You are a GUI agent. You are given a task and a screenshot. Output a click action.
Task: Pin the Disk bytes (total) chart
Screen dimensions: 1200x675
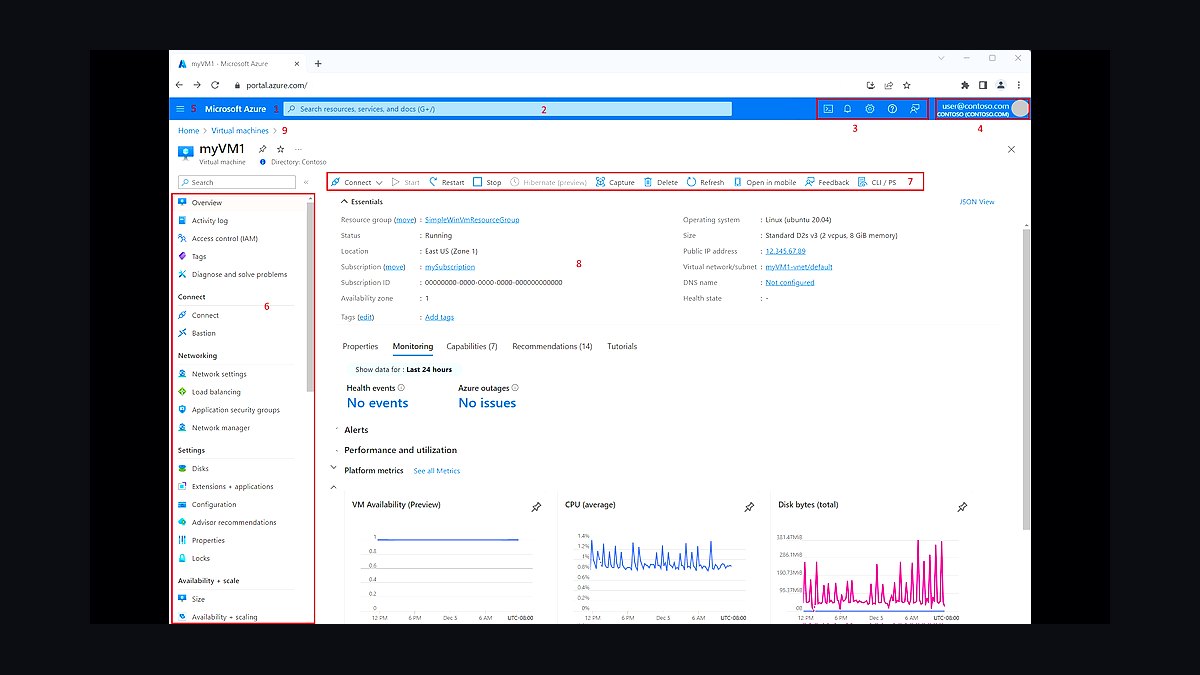[962, 508]
